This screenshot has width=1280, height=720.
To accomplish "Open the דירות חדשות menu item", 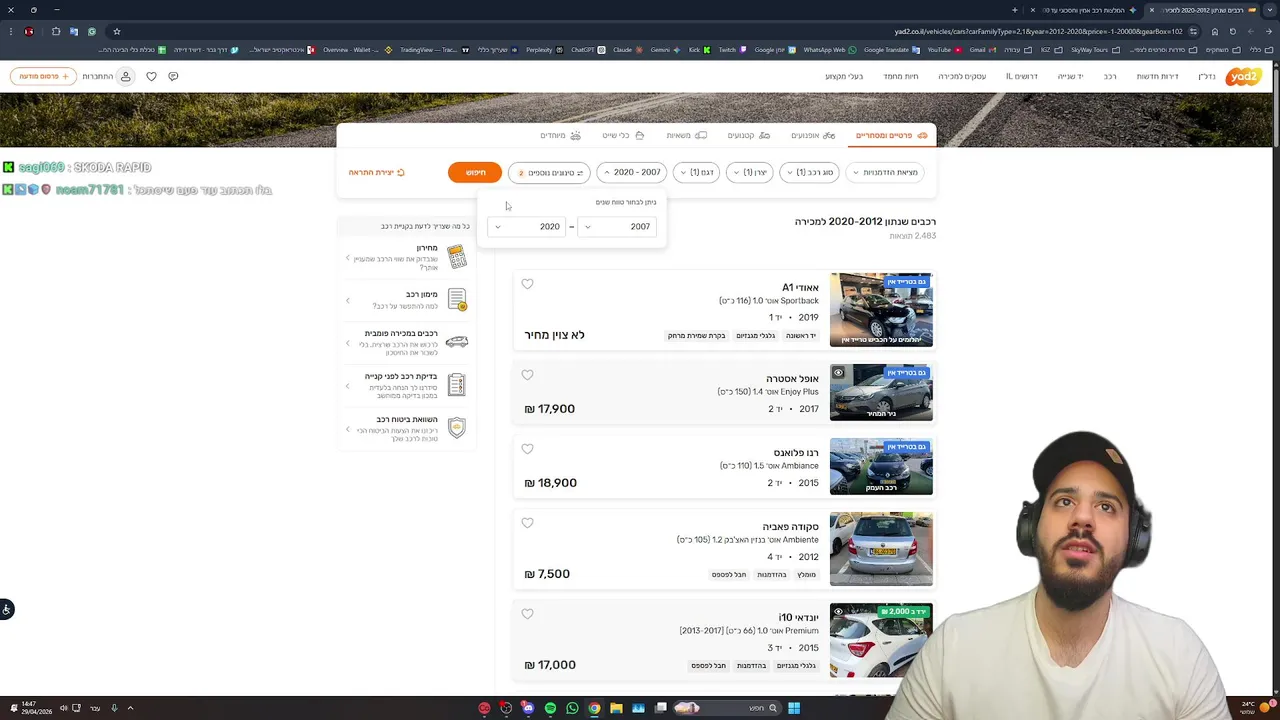I will tap(1157, 76).
